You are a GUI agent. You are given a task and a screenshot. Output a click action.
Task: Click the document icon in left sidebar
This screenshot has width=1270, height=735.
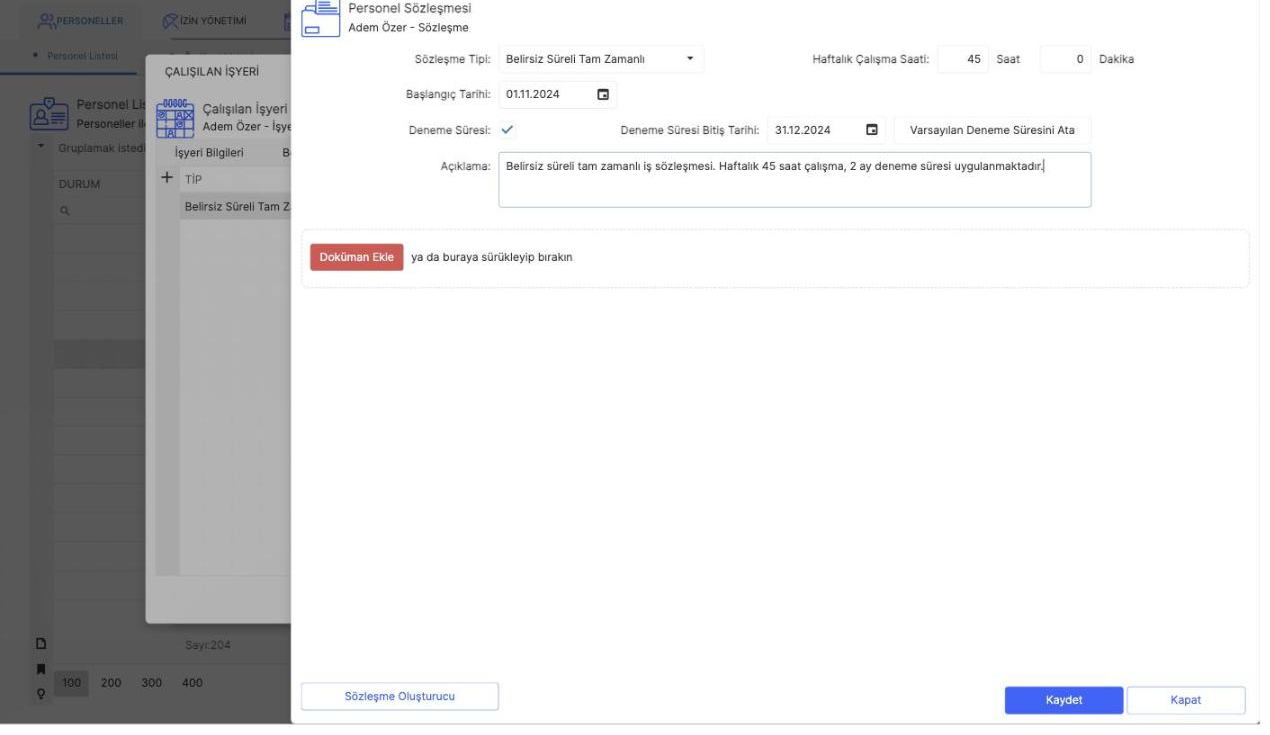coord(41,645)
